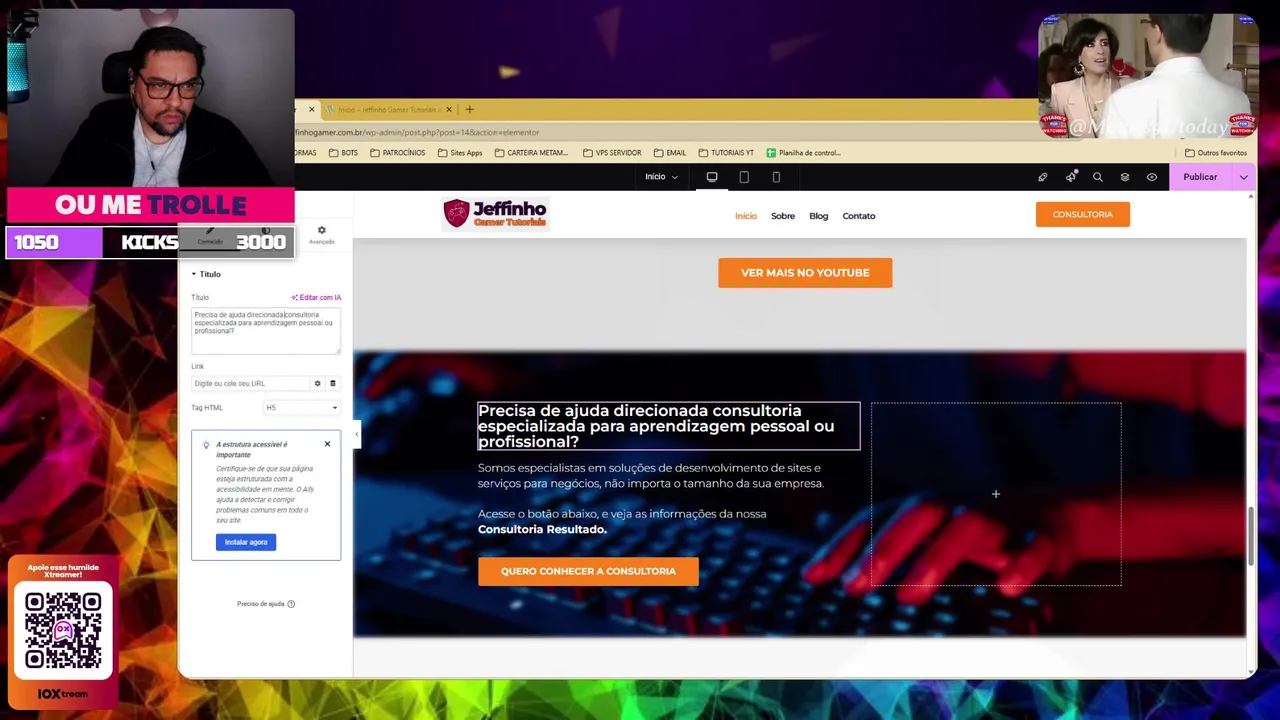Open the BOTS bookmarks folder
Screen dimensions: 1280x720
pos(342,153)
